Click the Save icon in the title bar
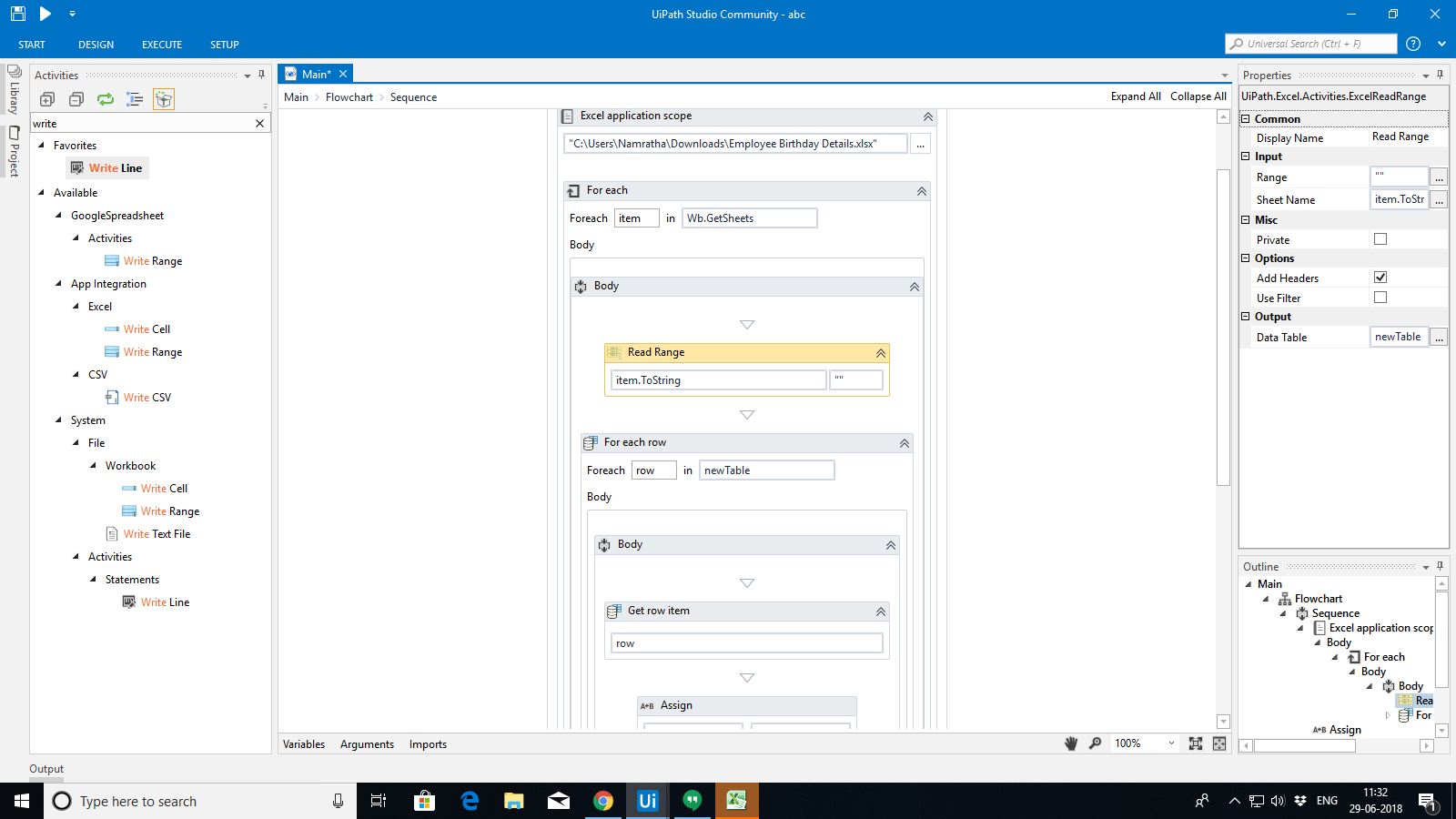Viewport: 1456px width, 819px height. 17,14
